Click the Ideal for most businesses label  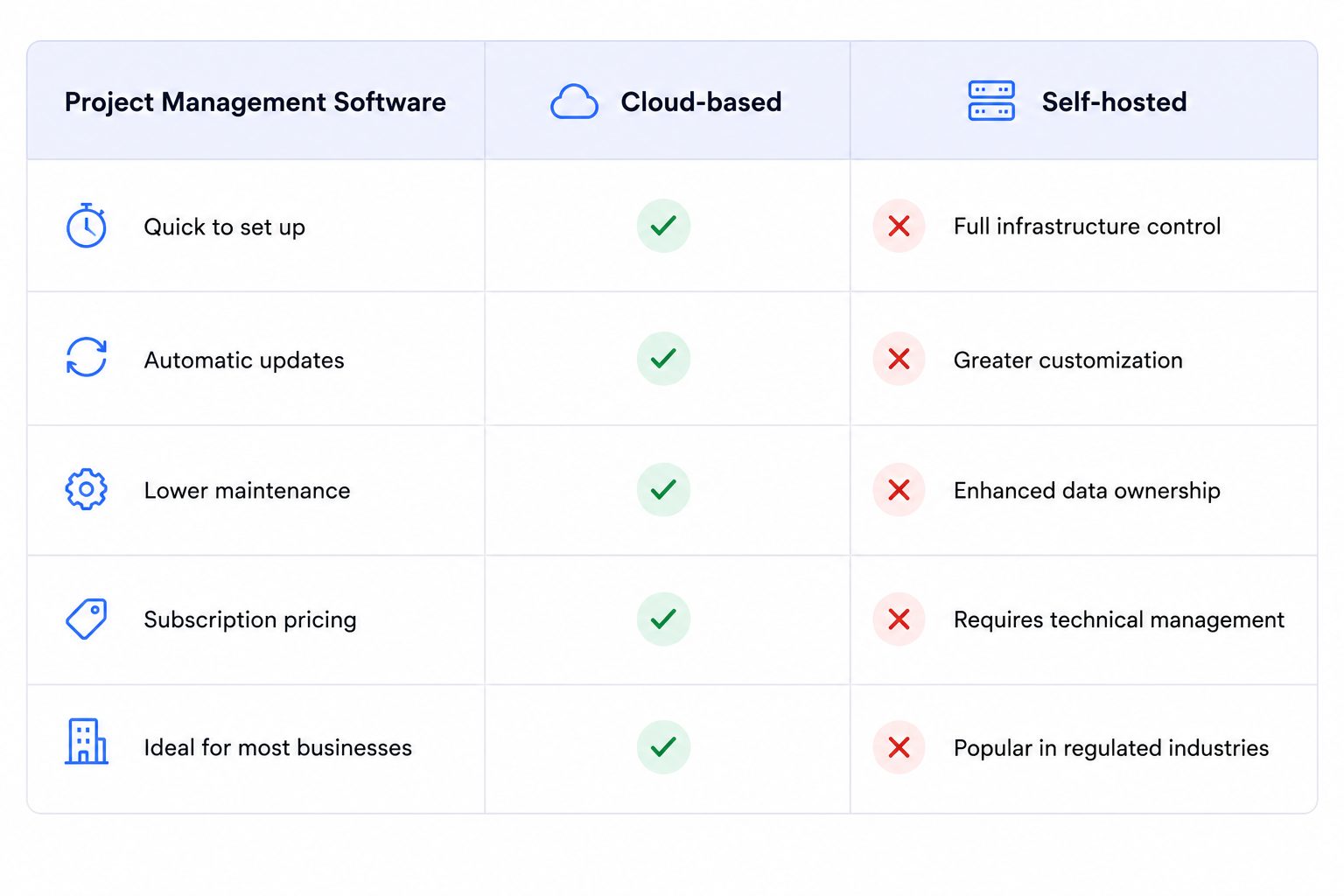click(x=277, y=748)
